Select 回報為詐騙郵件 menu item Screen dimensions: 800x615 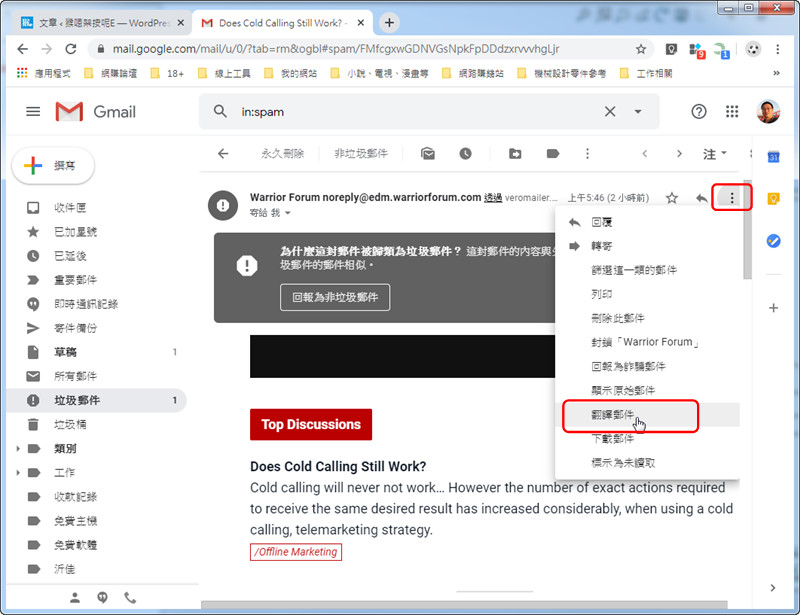coord(647,366)
